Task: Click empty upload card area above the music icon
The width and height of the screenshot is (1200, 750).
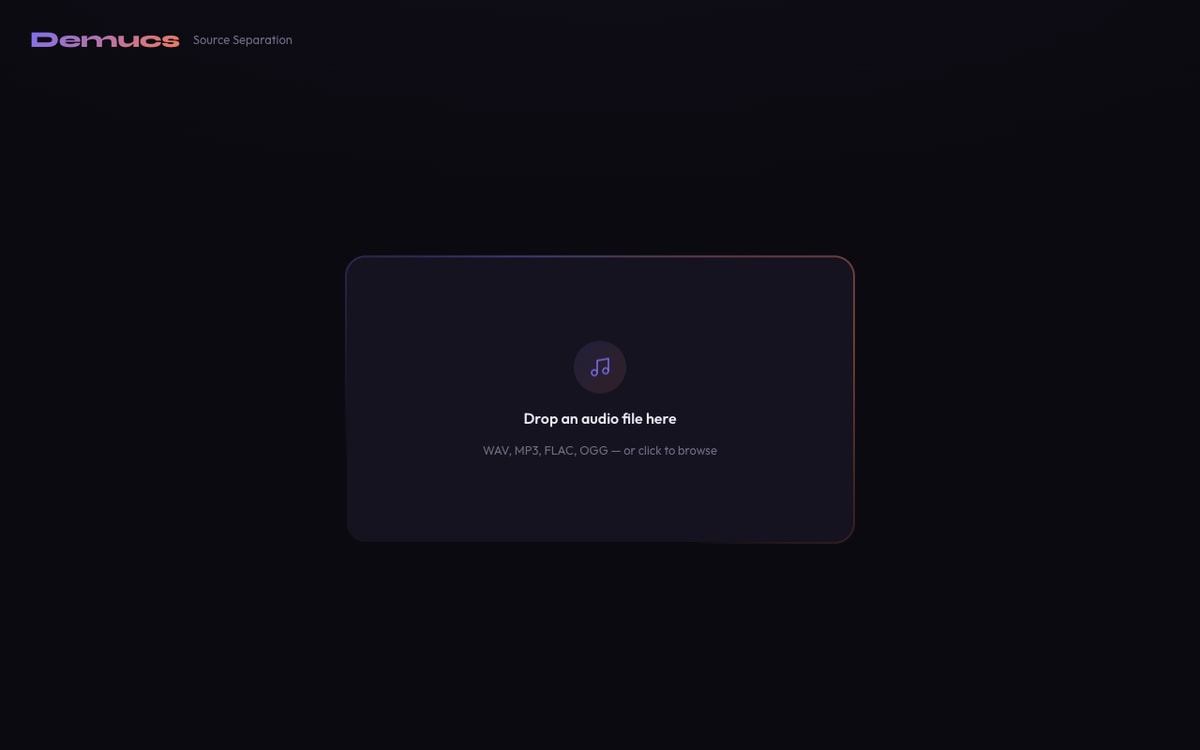Action: coord(600,298)
